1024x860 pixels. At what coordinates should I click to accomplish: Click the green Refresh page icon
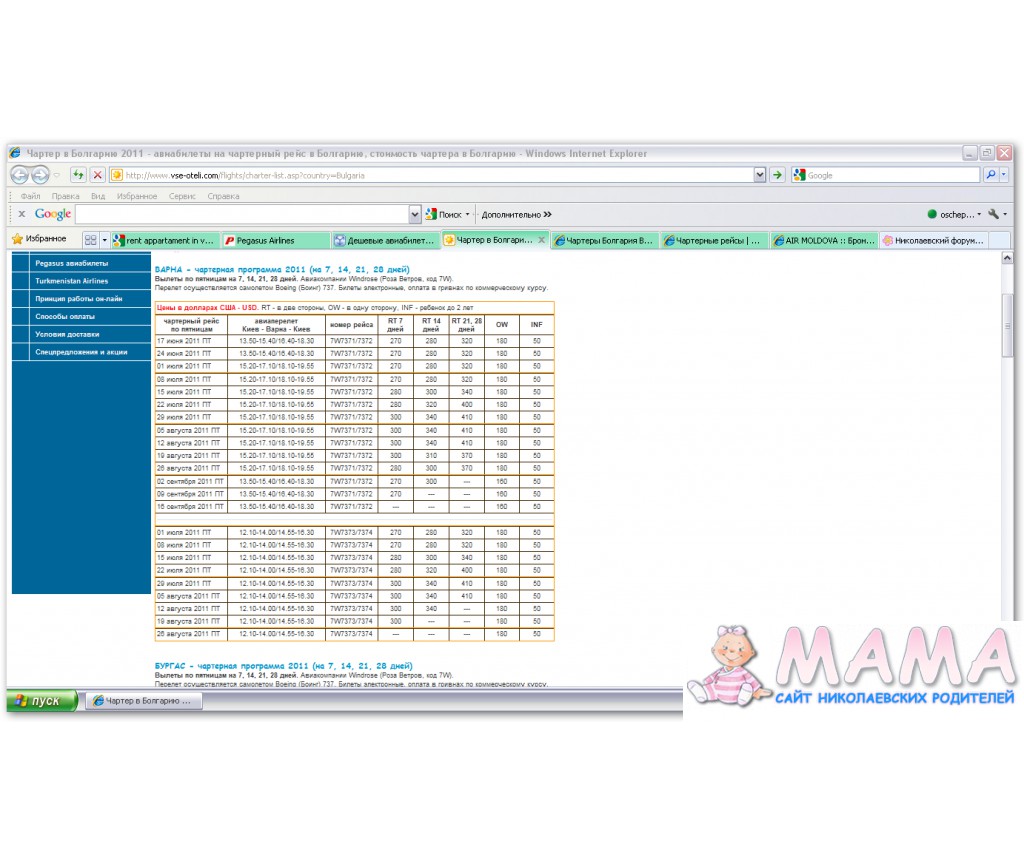pos(78,175)
